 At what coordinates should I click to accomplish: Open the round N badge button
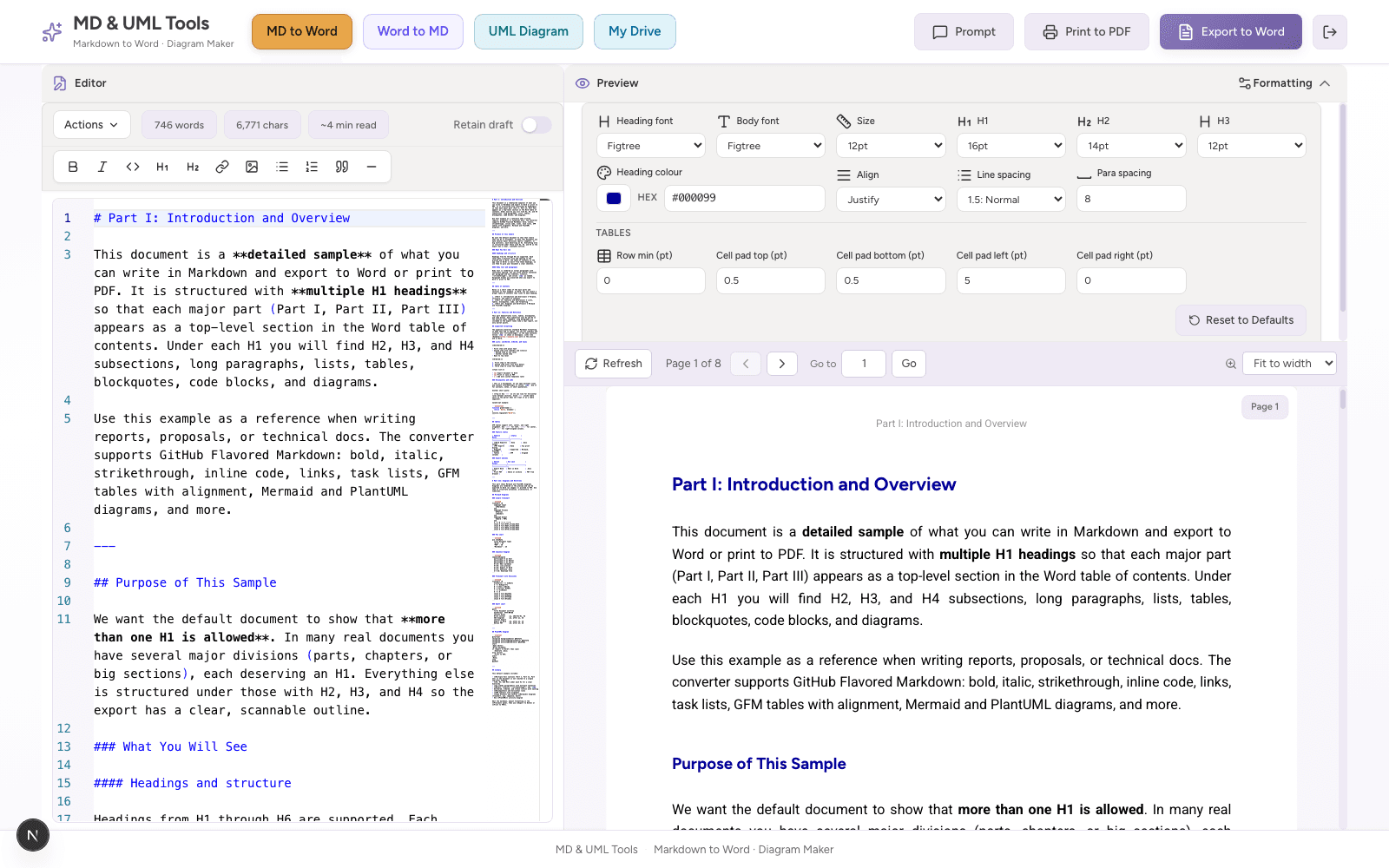pos(33,836)
